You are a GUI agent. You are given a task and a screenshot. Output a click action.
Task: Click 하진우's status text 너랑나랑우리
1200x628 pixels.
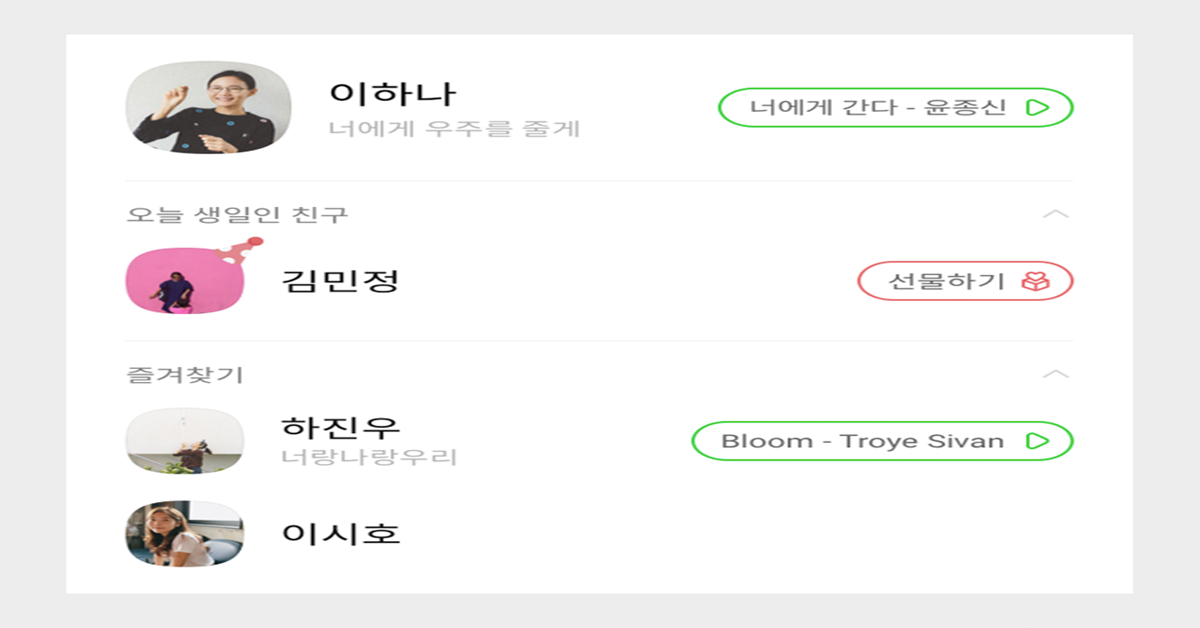point(370,458)
